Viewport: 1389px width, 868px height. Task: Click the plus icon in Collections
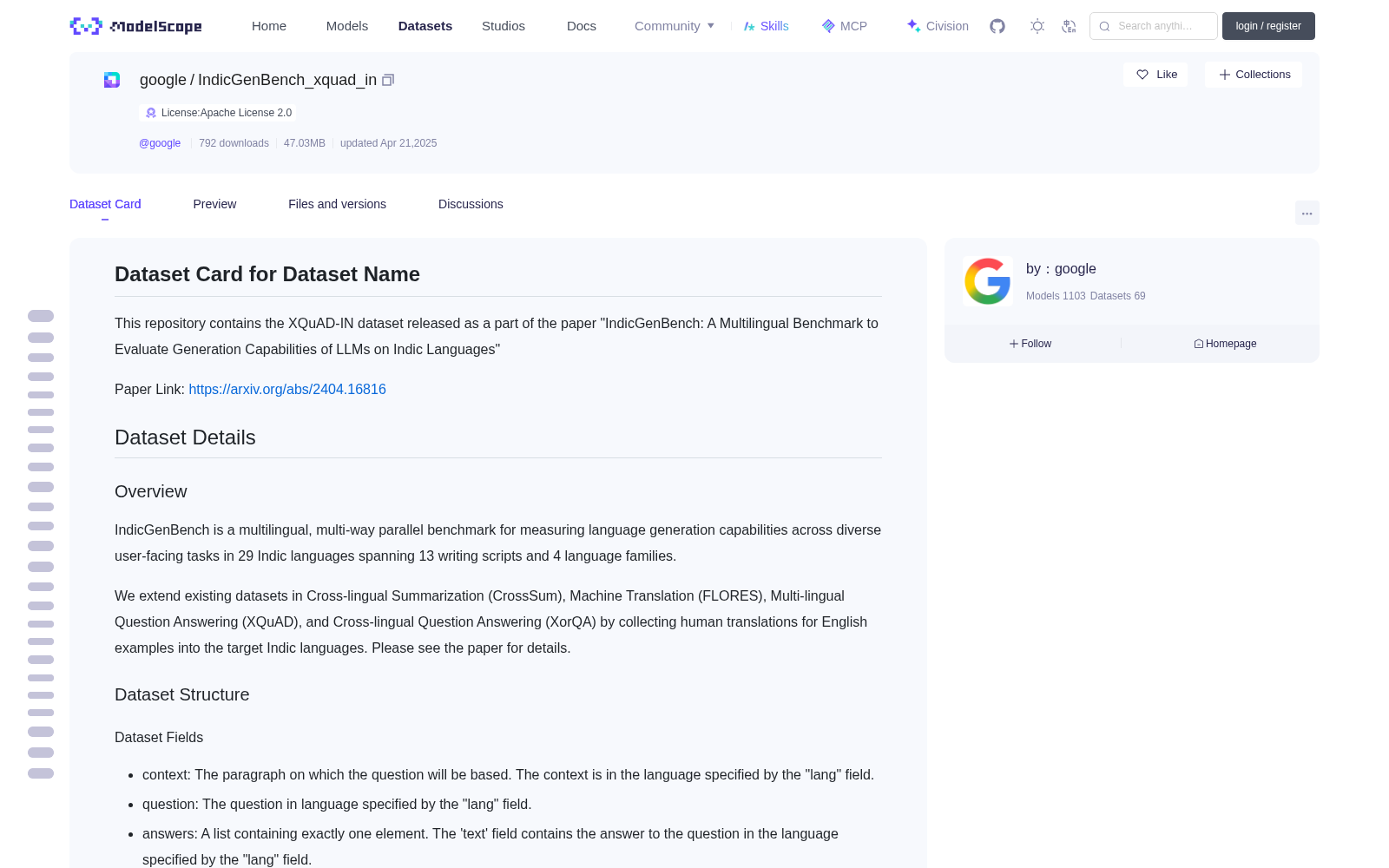1225,75
